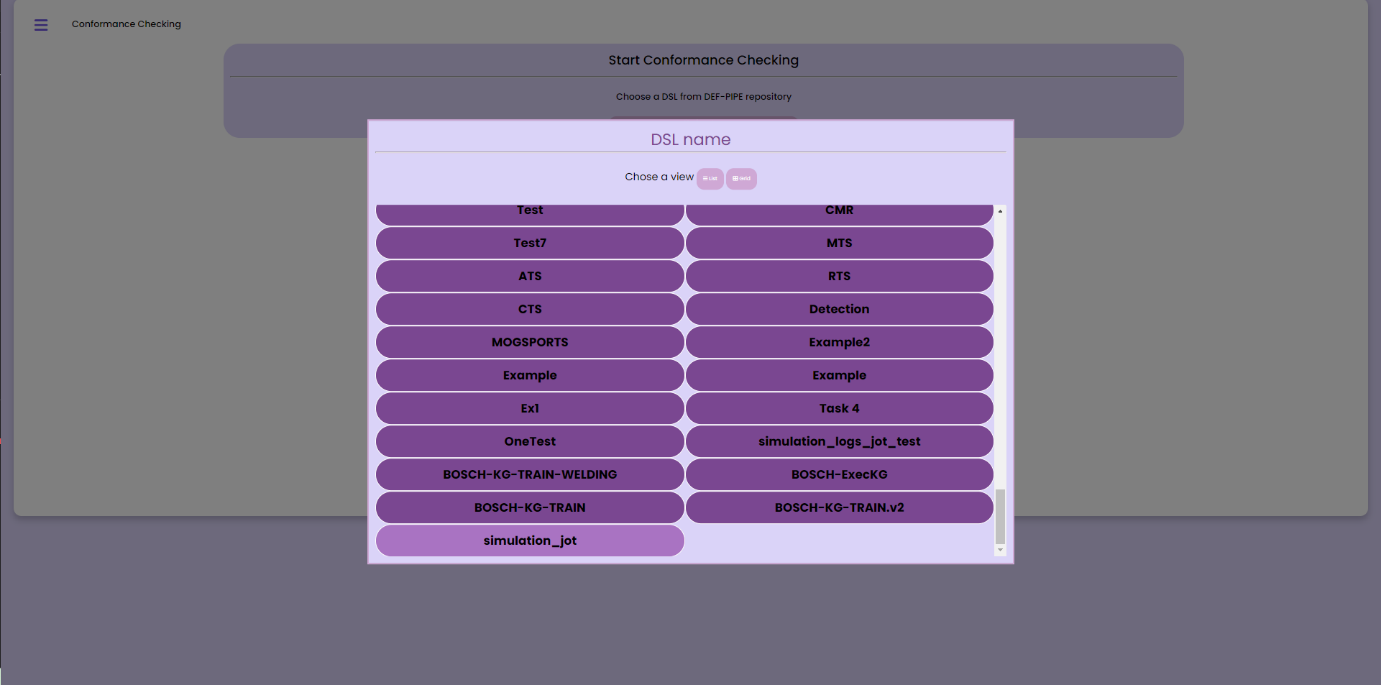This screenshot has width=1381, height=685.
Task: Click the Conformance Checking page title
Action: (126, 24)
